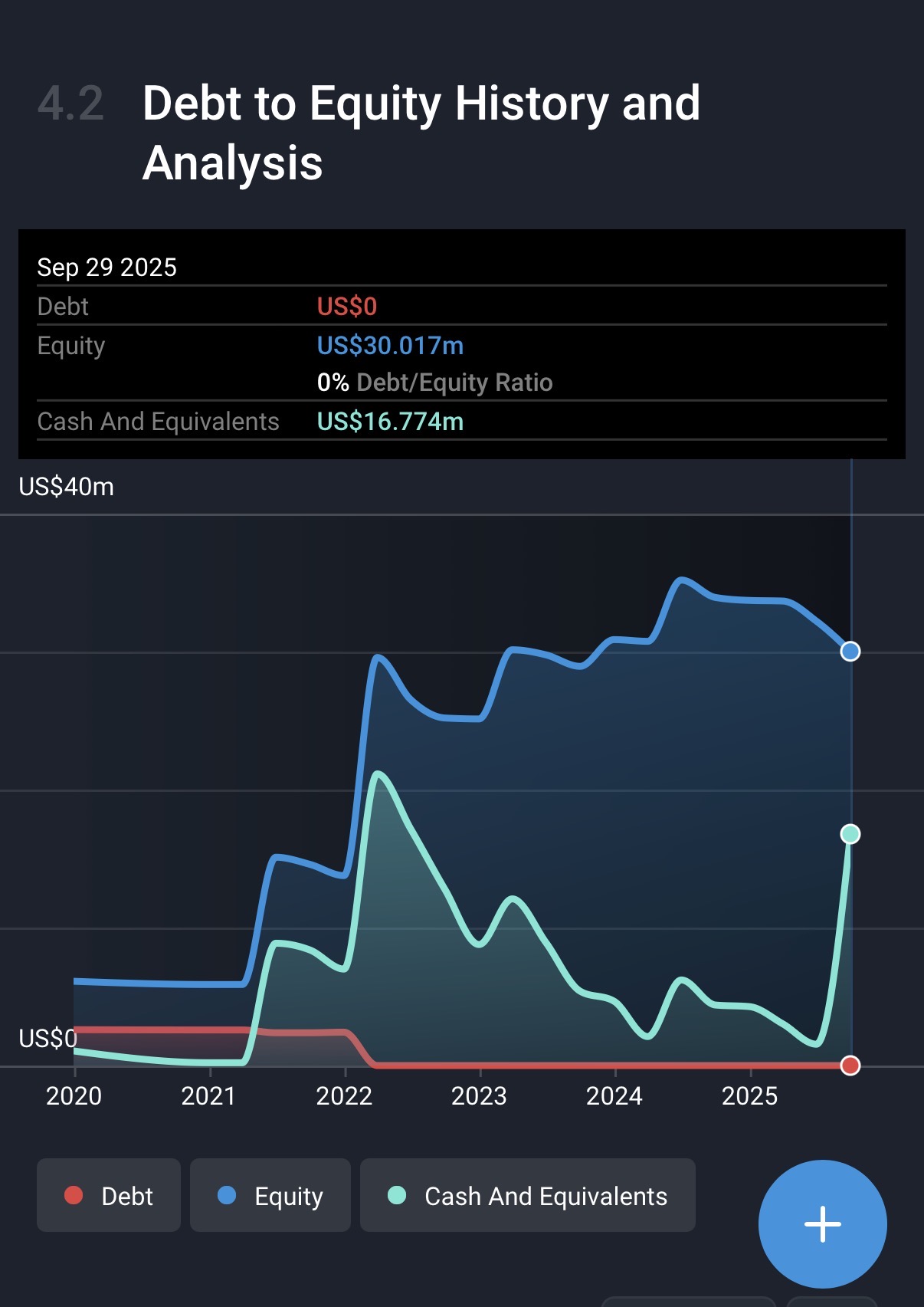Tap the Debt to Equity History heading
924x1307 pixels.
[421, 133]
